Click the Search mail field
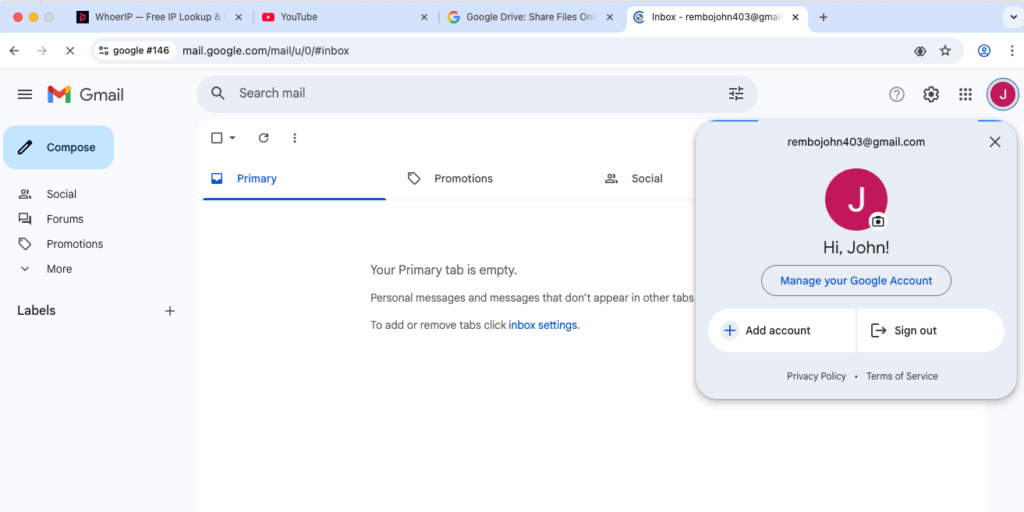Screen dimensions: 1024x512 (x=477, y=93)
